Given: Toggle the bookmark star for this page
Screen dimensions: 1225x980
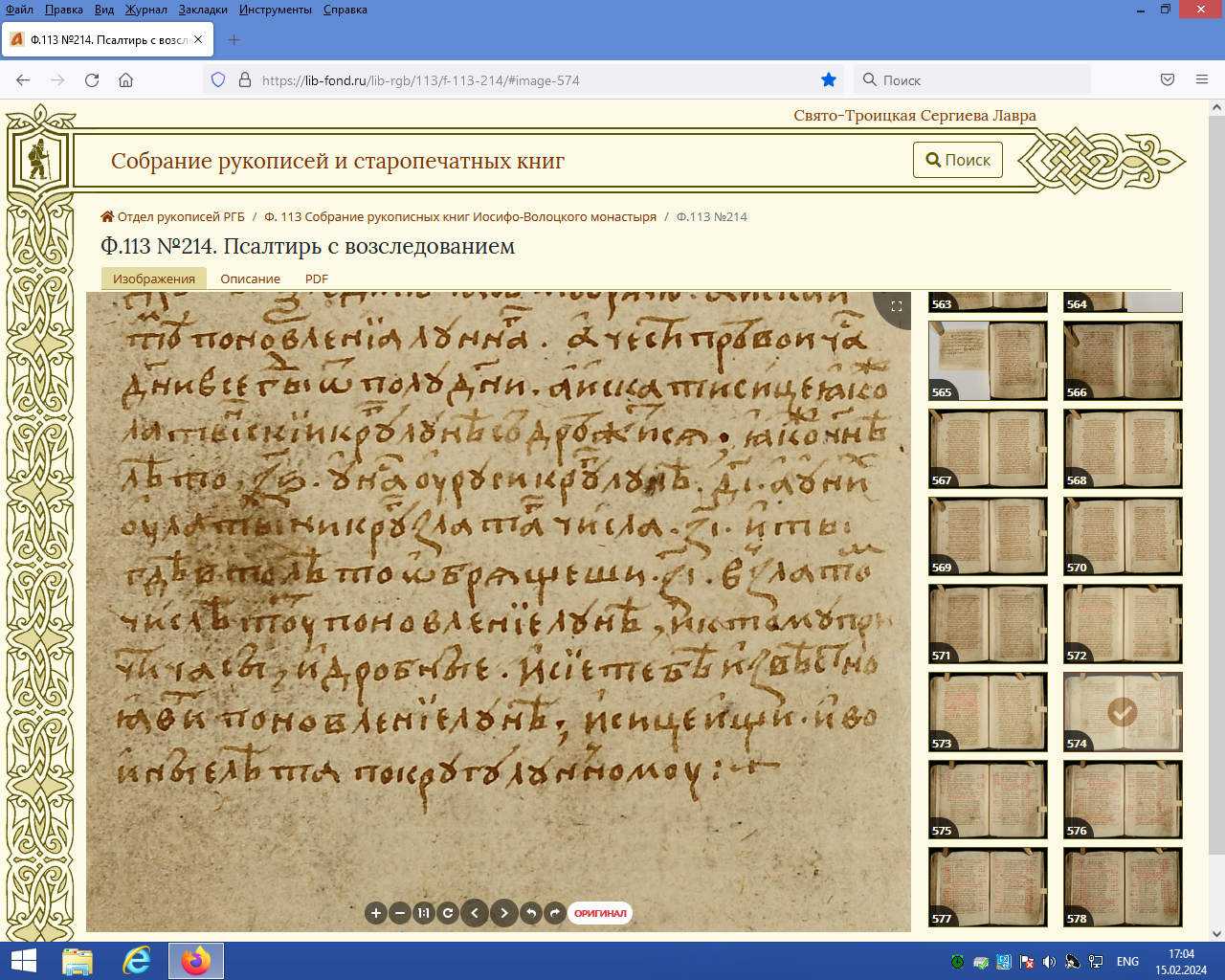Looking at the screenshot, I should point(829,80).
